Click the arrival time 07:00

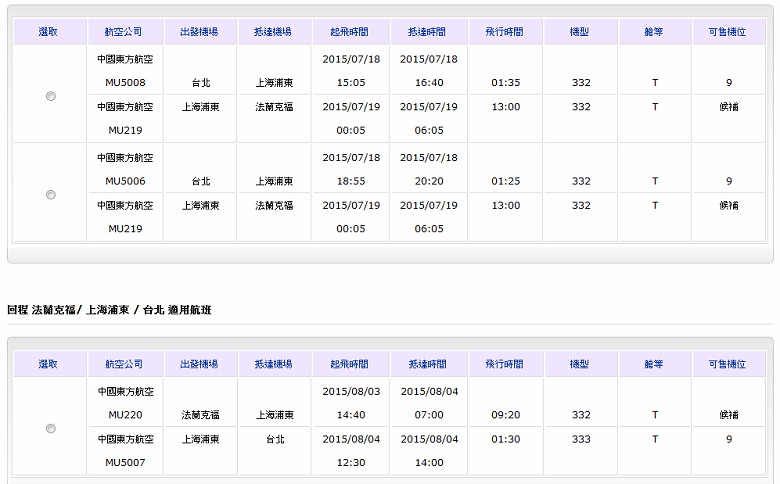[x=429, y=415]
